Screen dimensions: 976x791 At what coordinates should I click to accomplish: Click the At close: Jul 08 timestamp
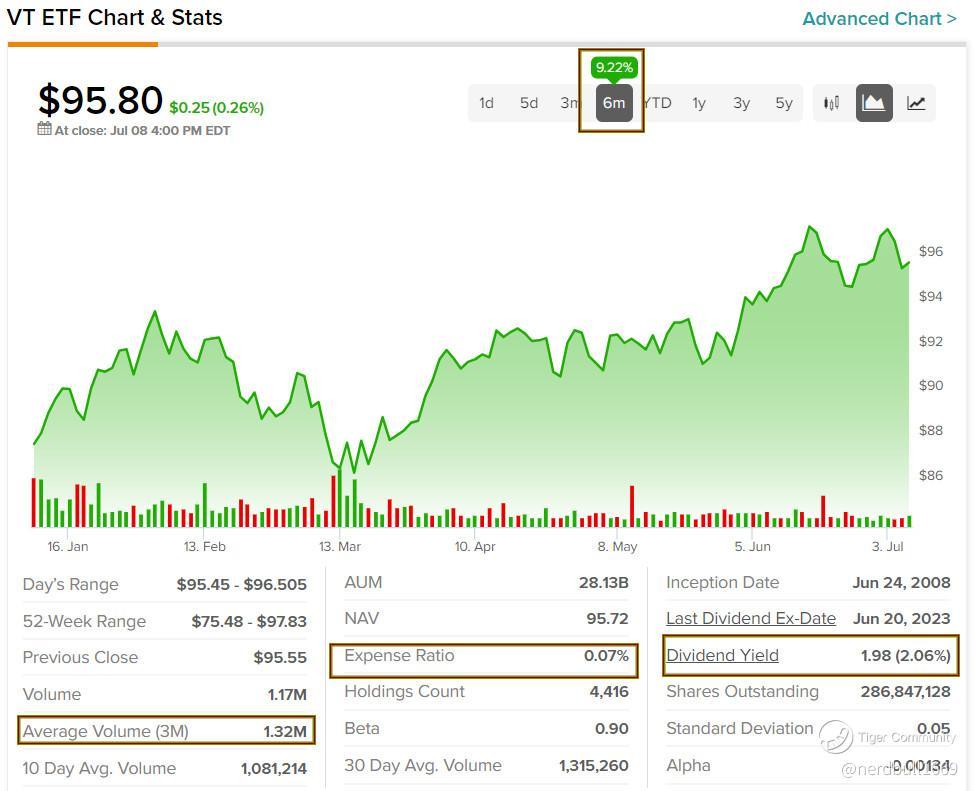pos(142,131)
